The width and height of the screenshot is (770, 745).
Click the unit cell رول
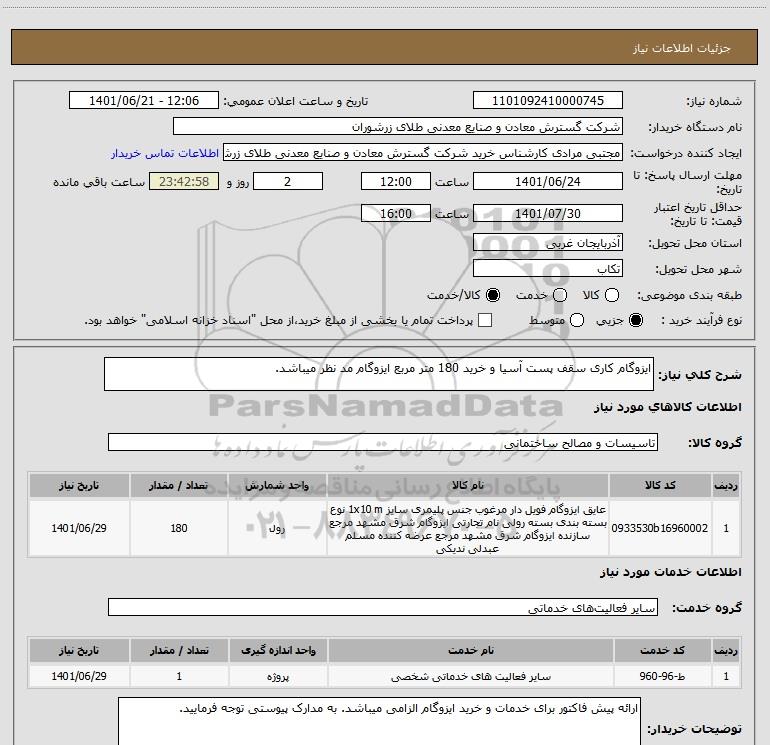pos(277,528)
